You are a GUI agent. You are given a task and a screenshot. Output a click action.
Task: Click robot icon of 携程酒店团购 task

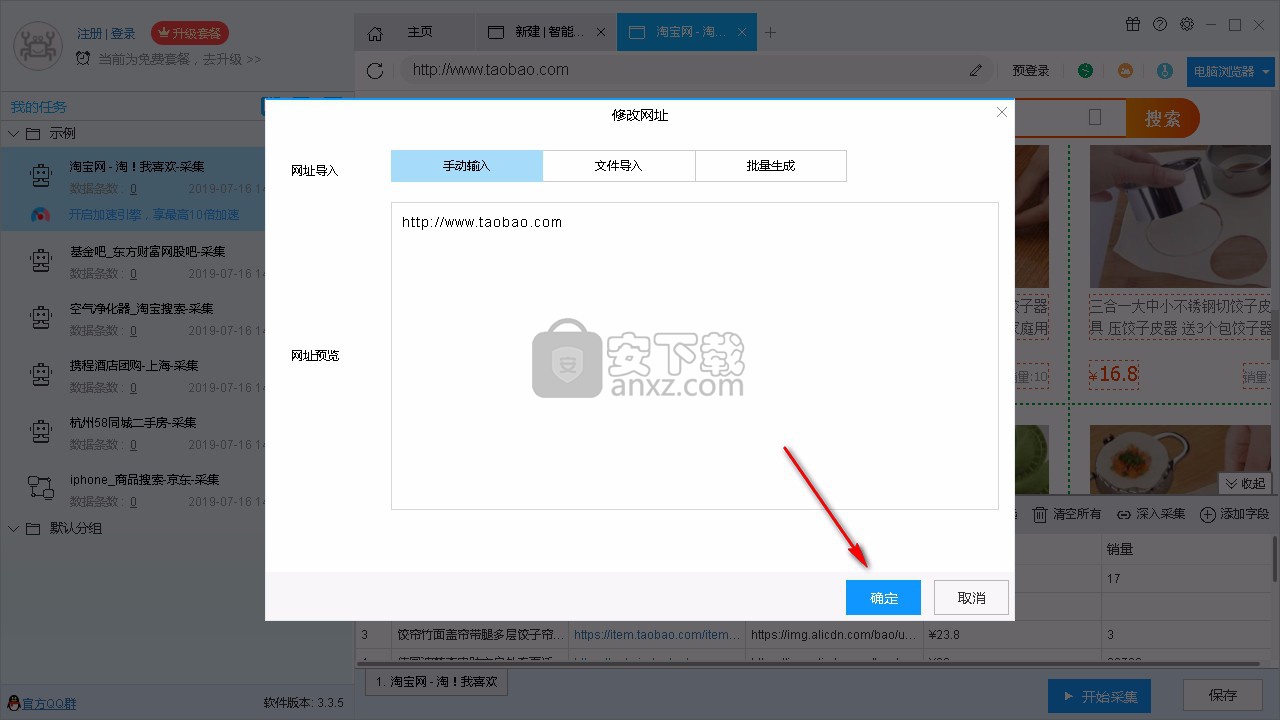pyautogui.click(x=40, y=376)
